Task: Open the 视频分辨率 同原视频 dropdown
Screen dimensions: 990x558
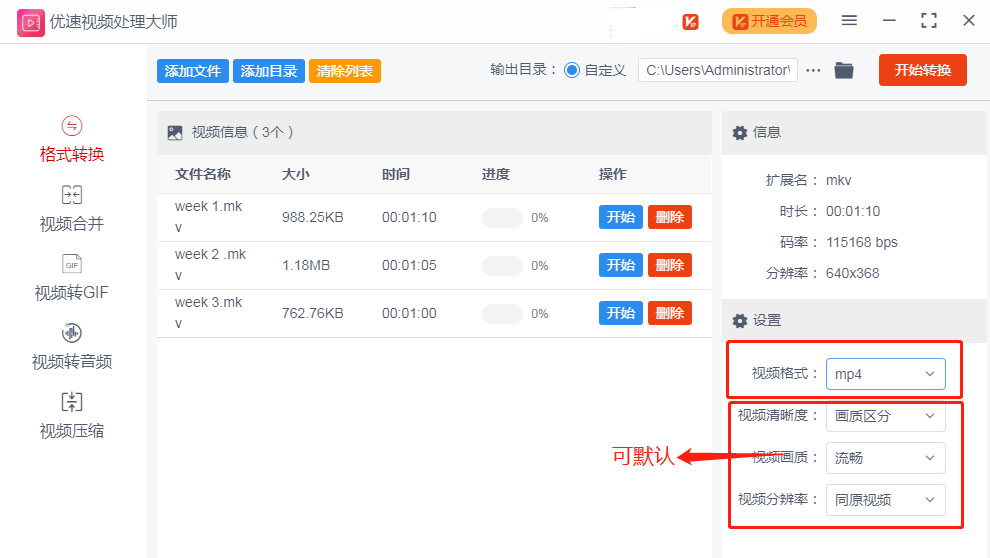Action: pos(885,500)
